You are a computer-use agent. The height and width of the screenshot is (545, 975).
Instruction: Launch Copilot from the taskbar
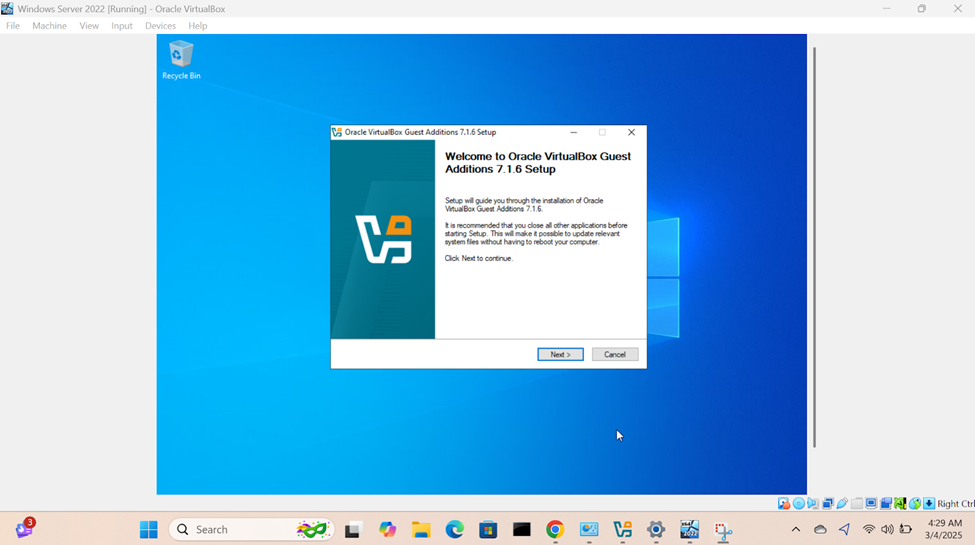[387, 529]
